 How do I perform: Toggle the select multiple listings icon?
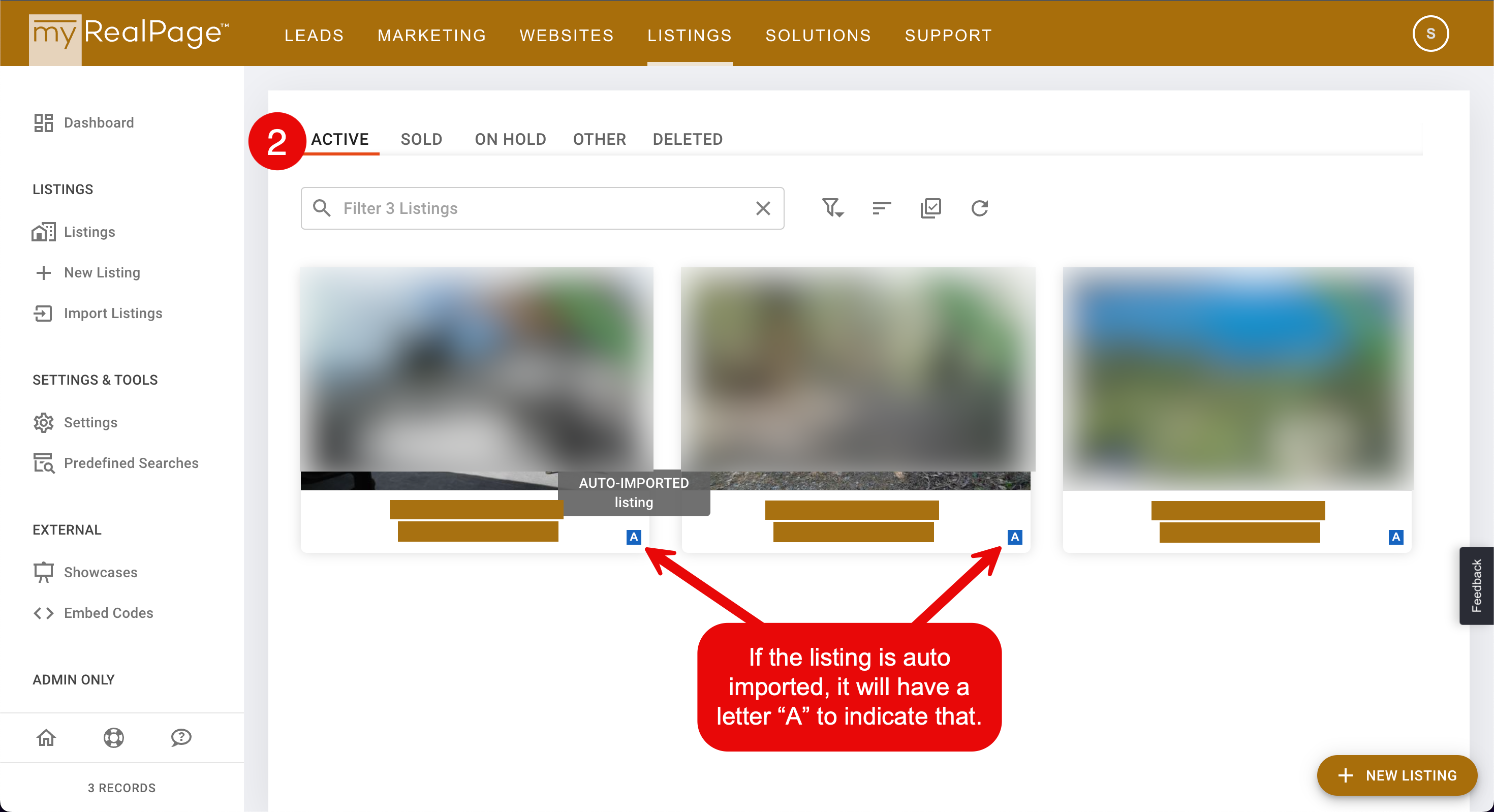tap(931, 208)
